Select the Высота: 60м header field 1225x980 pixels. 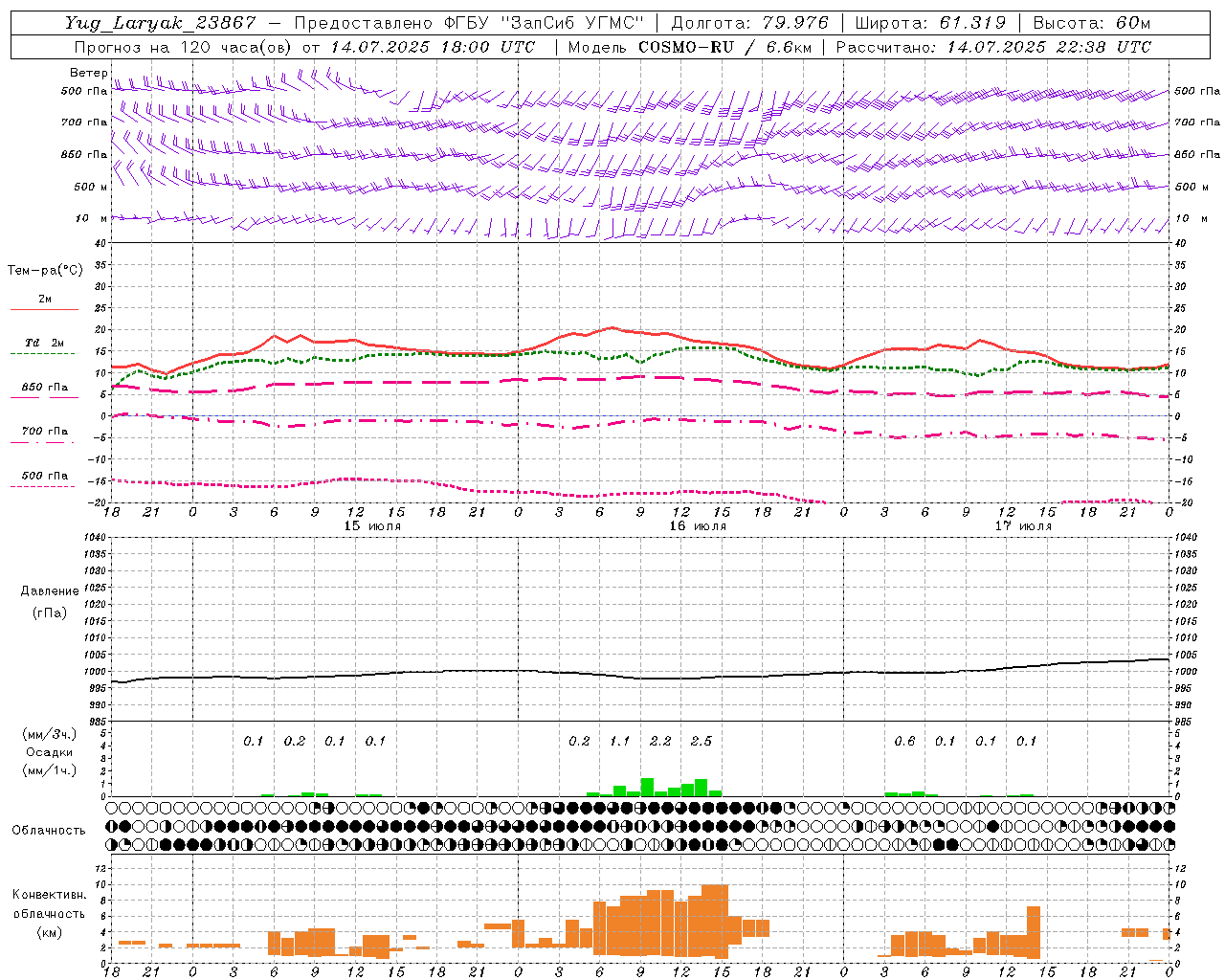pyautogui.click(x=1092, y=23)
